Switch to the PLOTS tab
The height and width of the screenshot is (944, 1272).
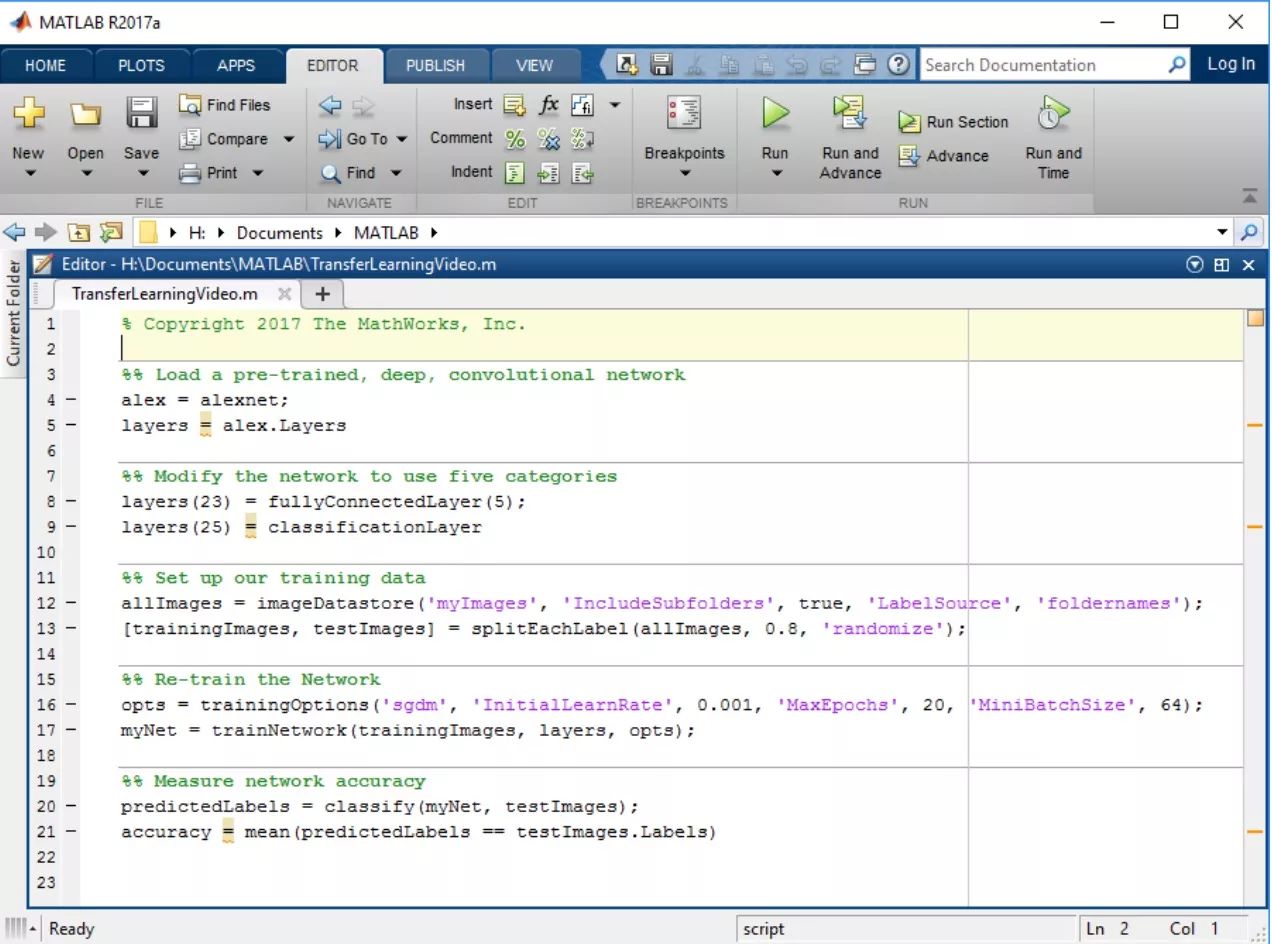pos(141,65)
